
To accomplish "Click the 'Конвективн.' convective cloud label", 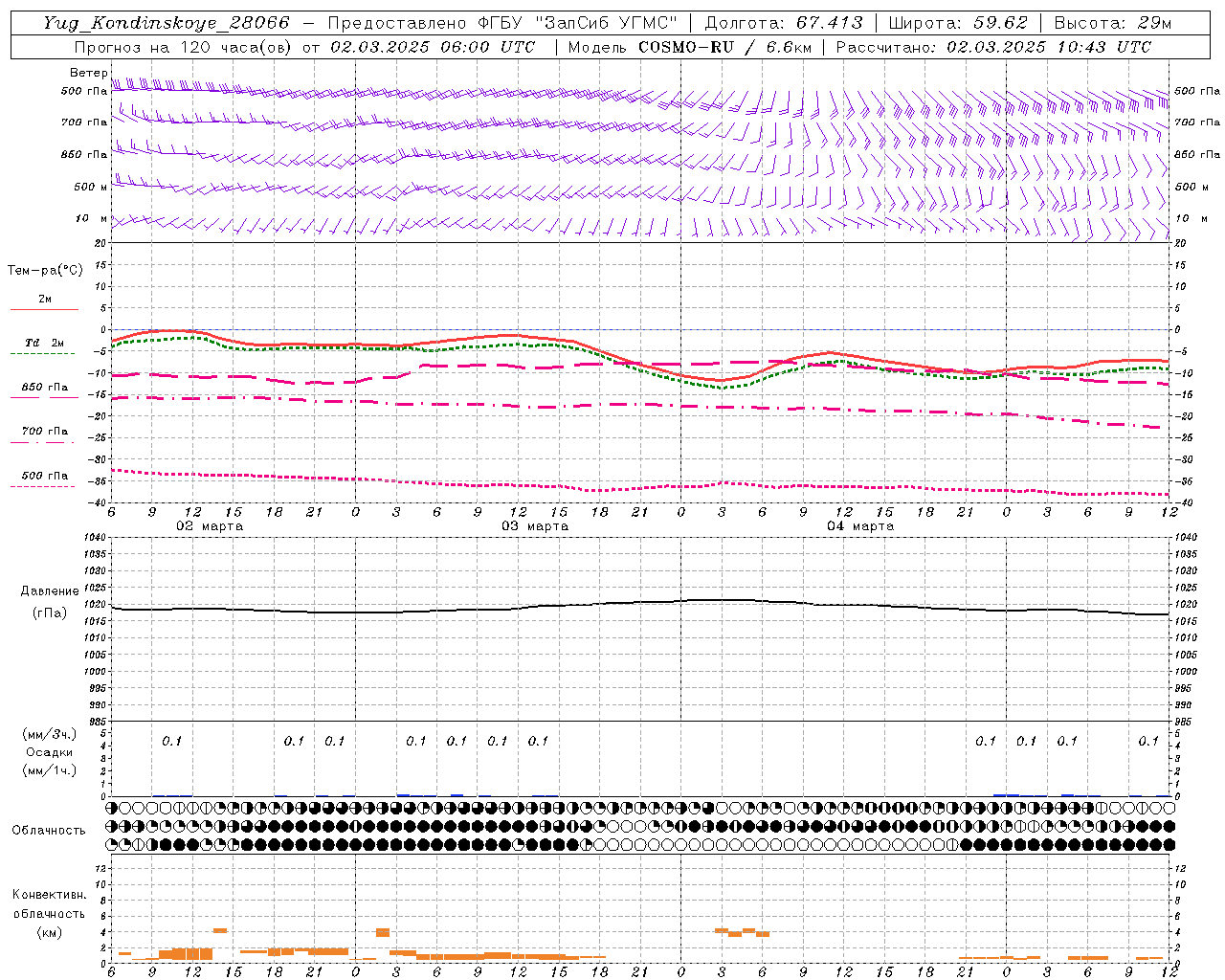I will click(50, 895).
